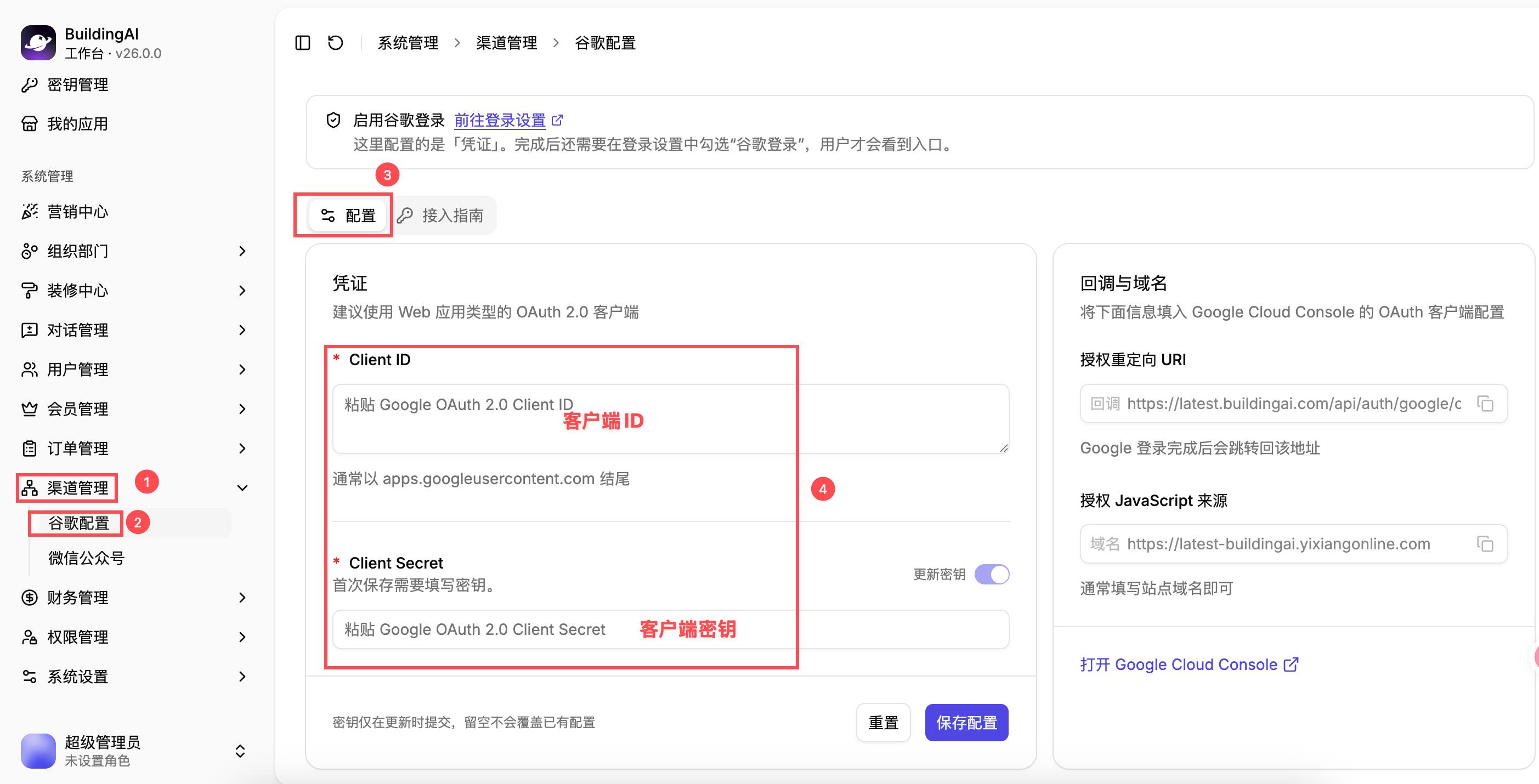Click the 授权 JavaScript 来源 field

[1293, 544]
